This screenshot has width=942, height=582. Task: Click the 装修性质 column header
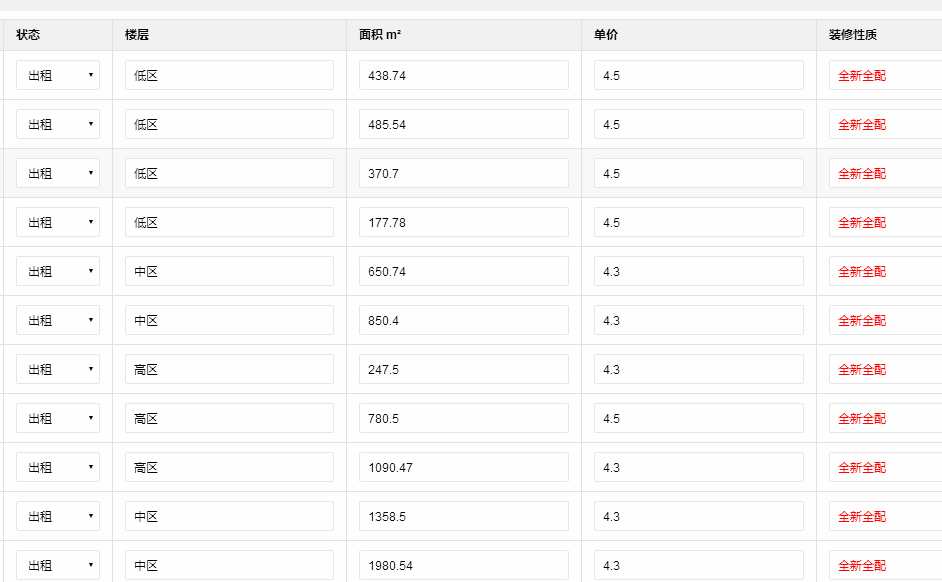[853, 35]
